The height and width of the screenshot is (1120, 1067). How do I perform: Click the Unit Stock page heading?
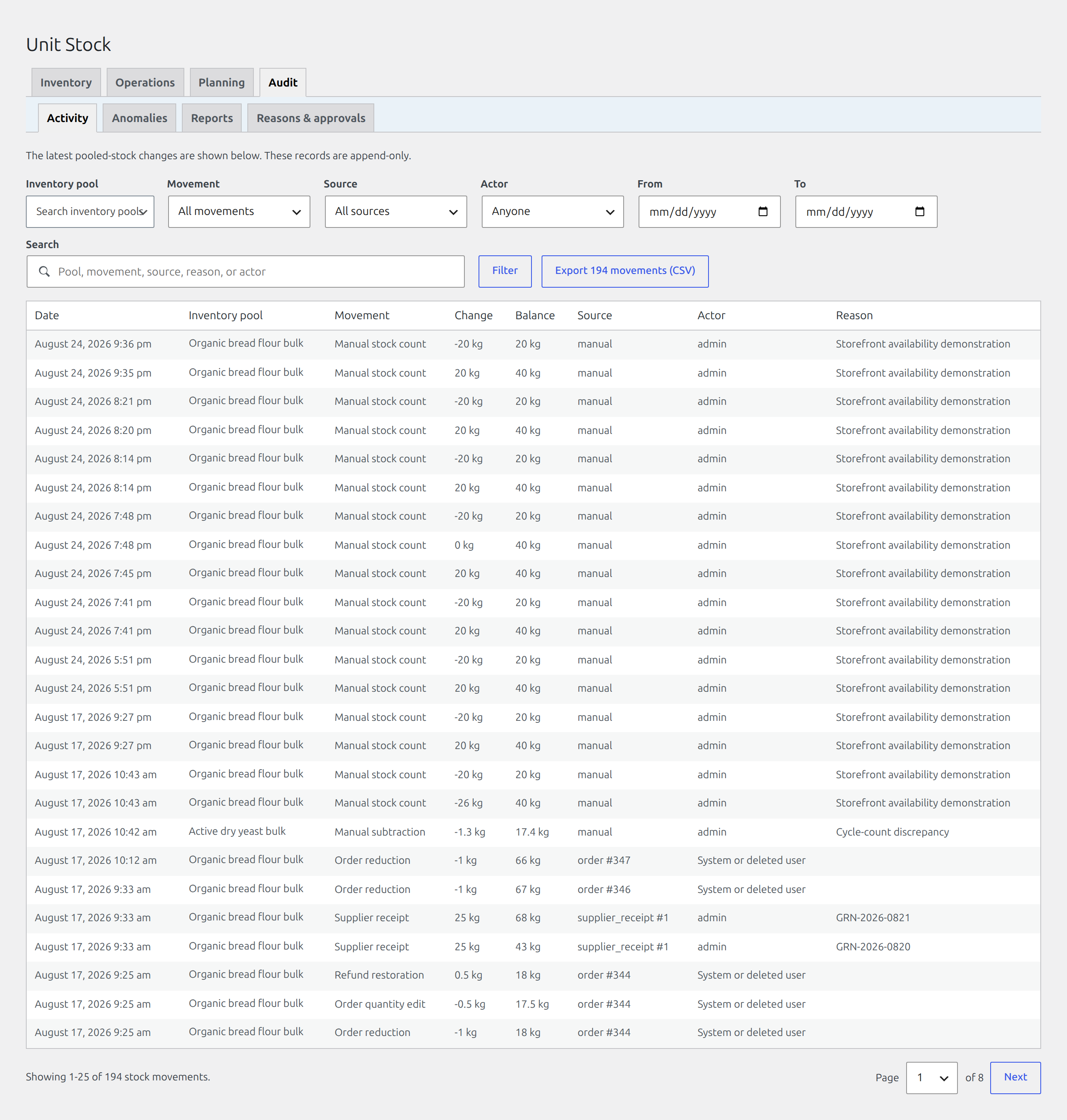pyautogui.click(x=68, y=44)
